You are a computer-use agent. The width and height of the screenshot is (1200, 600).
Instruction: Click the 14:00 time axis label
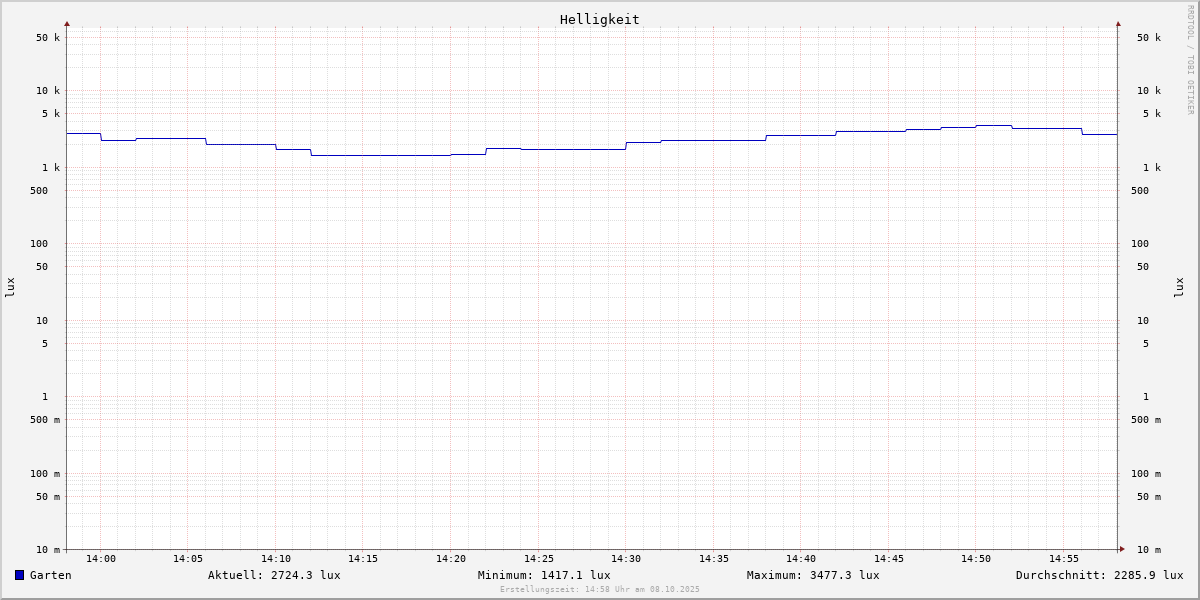coord(100,559)
